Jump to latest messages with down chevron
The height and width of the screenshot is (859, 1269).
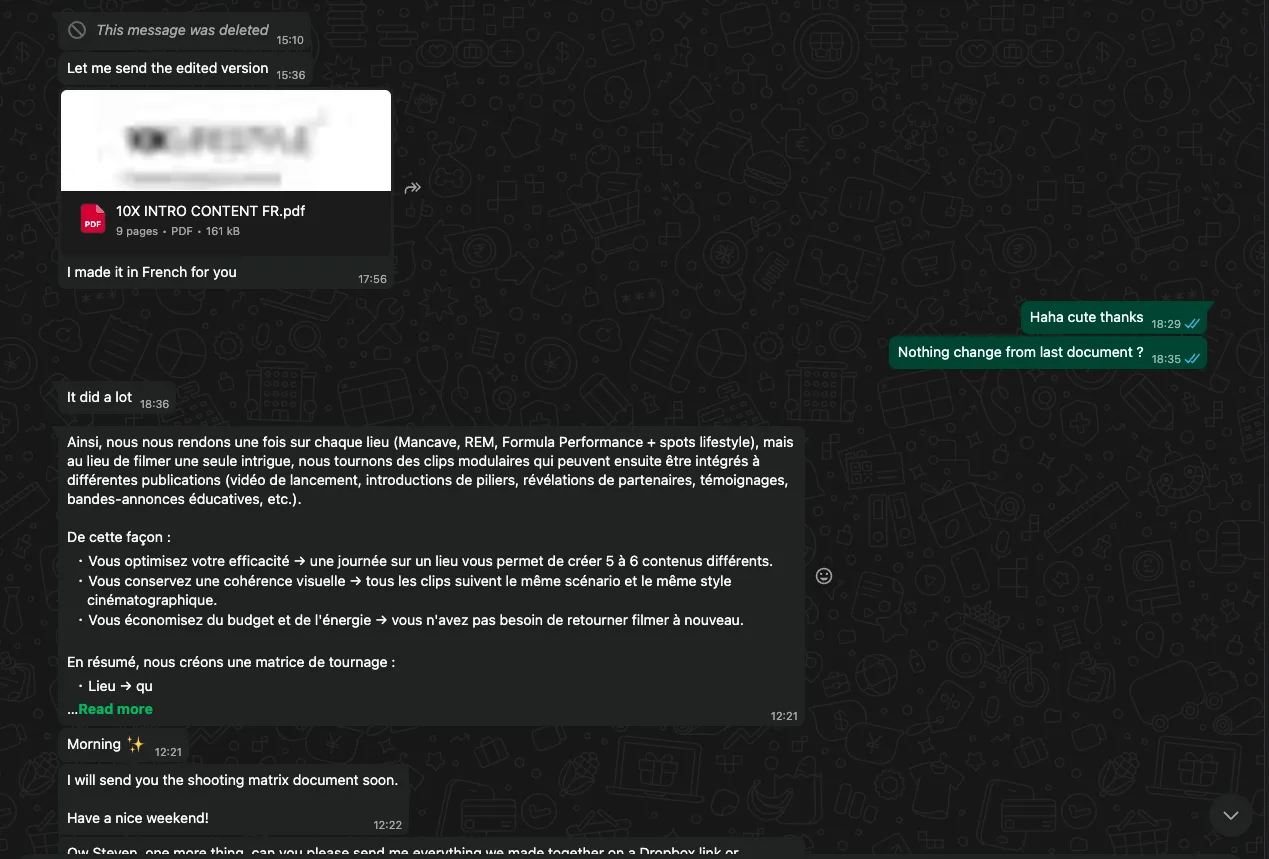[1231, 816]
